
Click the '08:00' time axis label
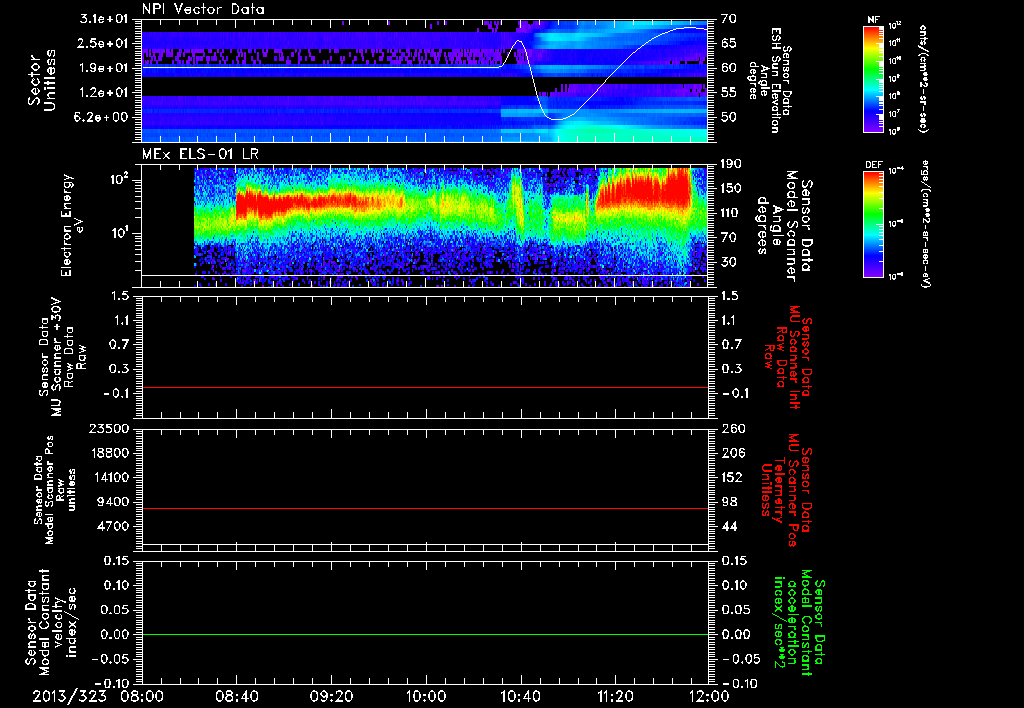[142, 696]
